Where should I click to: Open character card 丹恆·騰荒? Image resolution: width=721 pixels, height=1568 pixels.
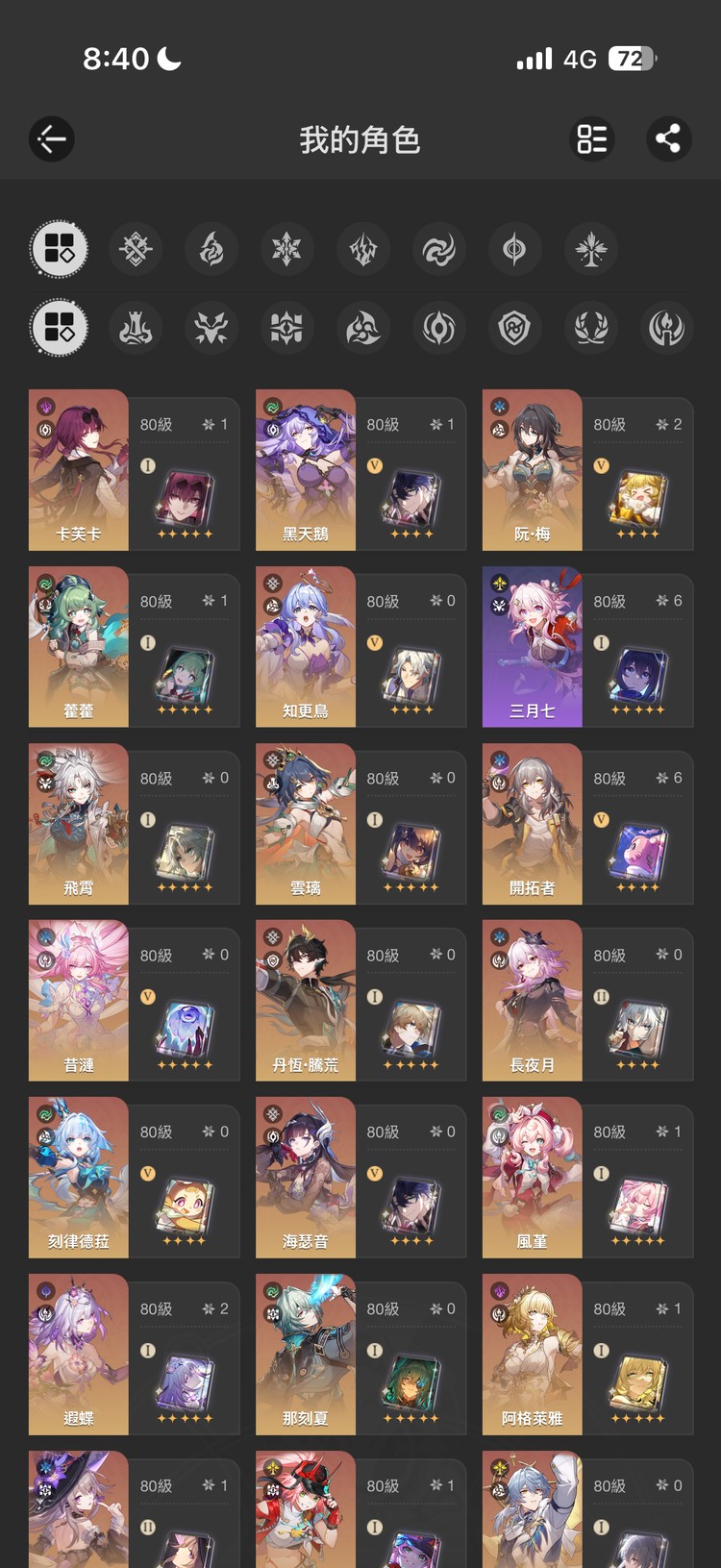(x=361, y=1001)
